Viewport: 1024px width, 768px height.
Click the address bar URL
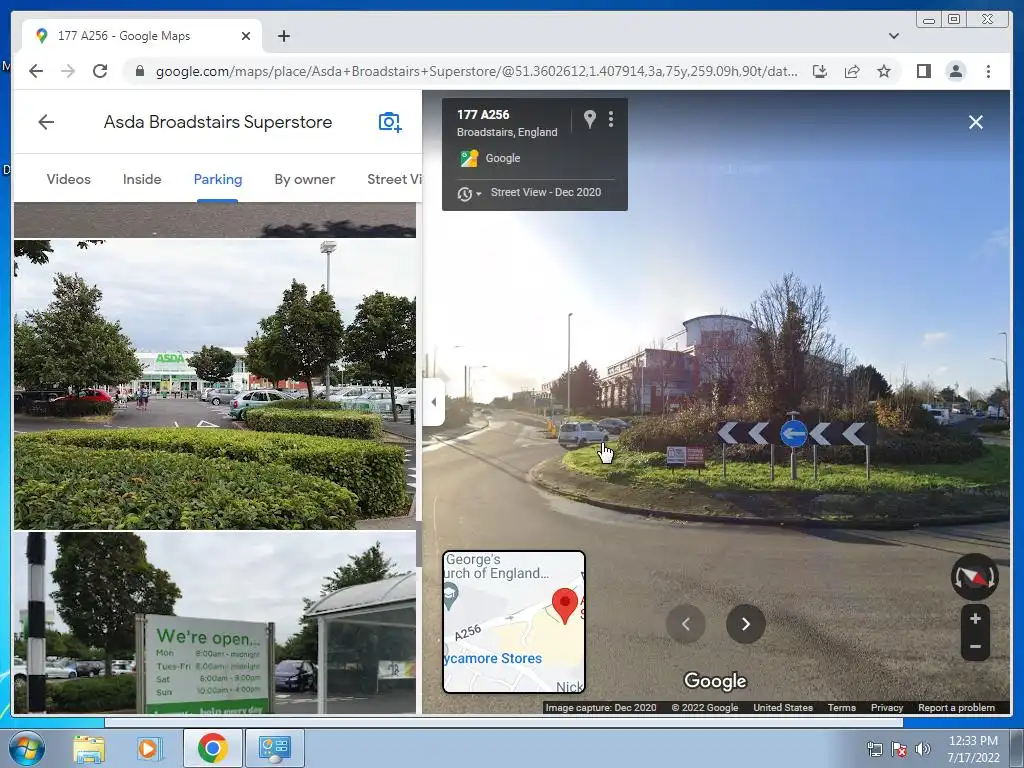click(476, 71)
